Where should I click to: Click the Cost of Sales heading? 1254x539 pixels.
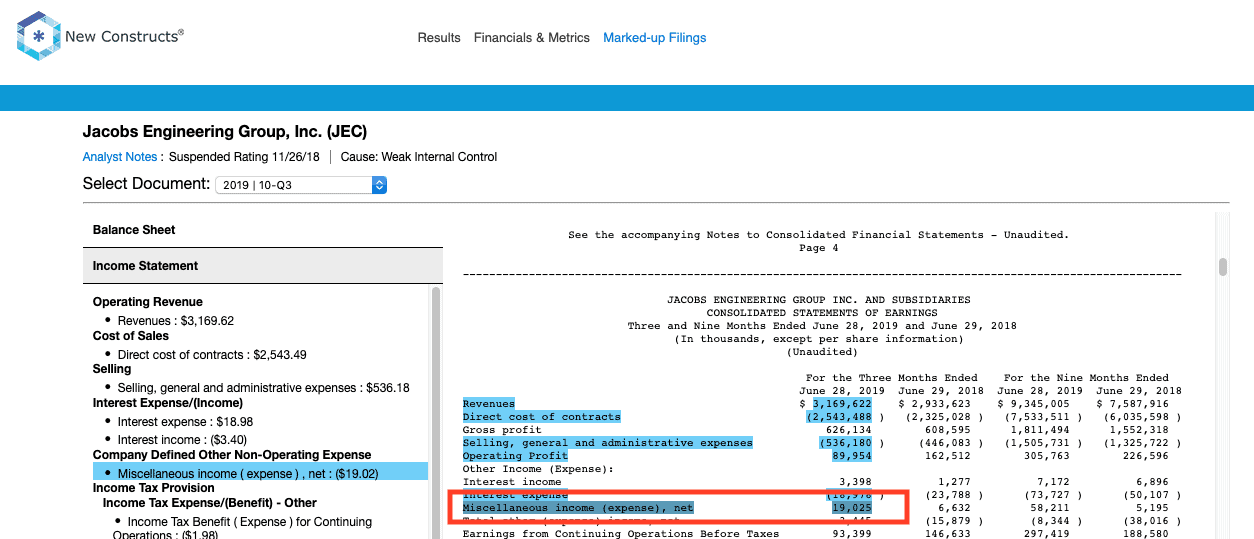coord(131,336)
